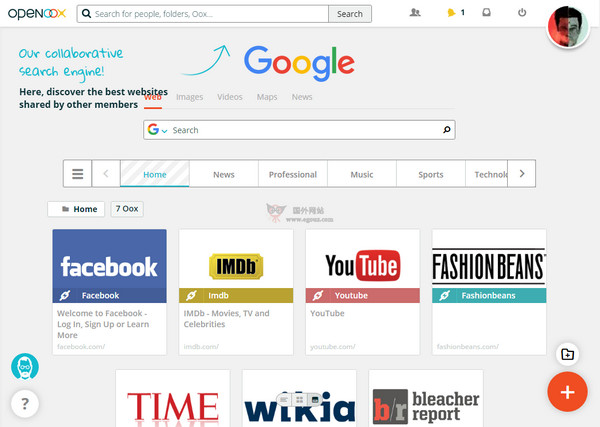Screen dimensions: 600x427
Task: Click magnifier icon in Google search box
Action: point(446,130)
